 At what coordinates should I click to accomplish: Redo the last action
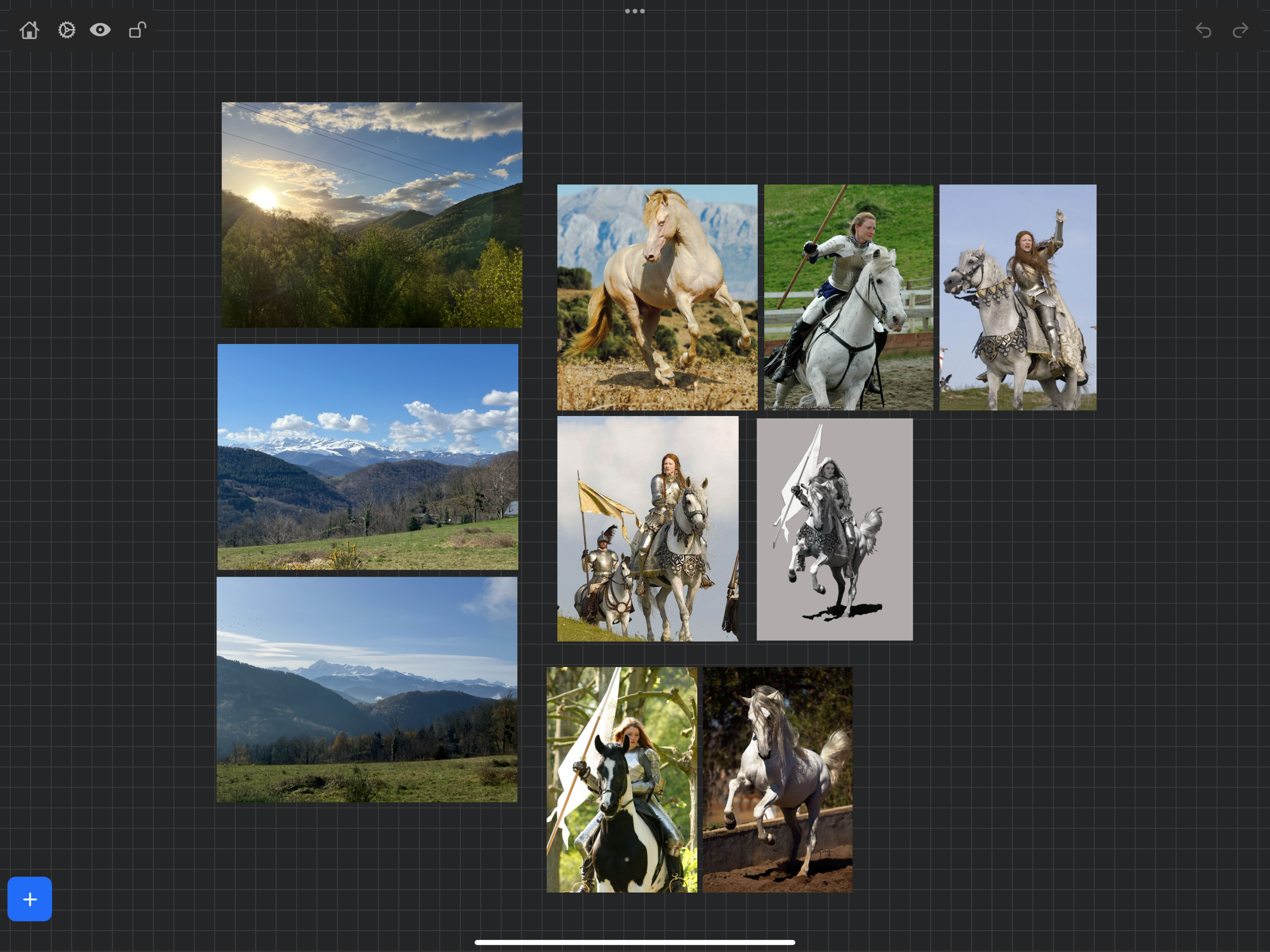click(1240, 30)
